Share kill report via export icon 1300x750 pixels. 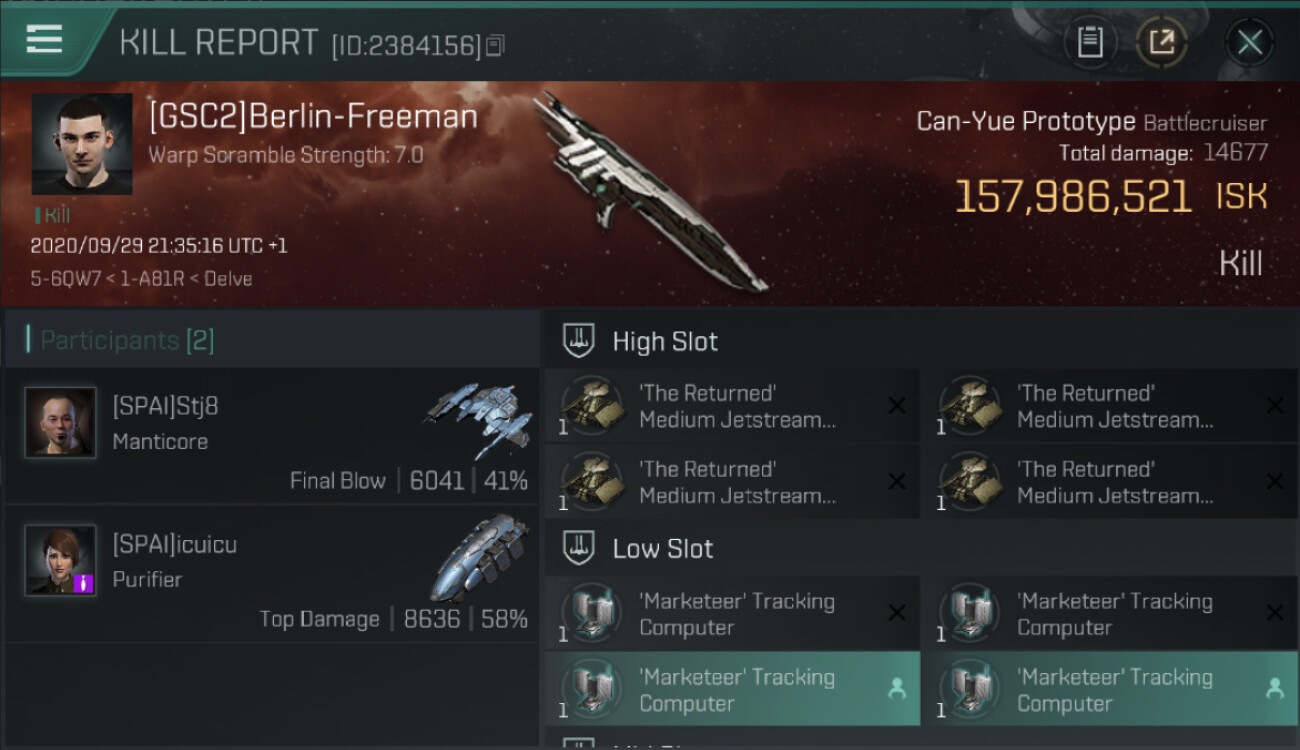(x=1161, y=42)
